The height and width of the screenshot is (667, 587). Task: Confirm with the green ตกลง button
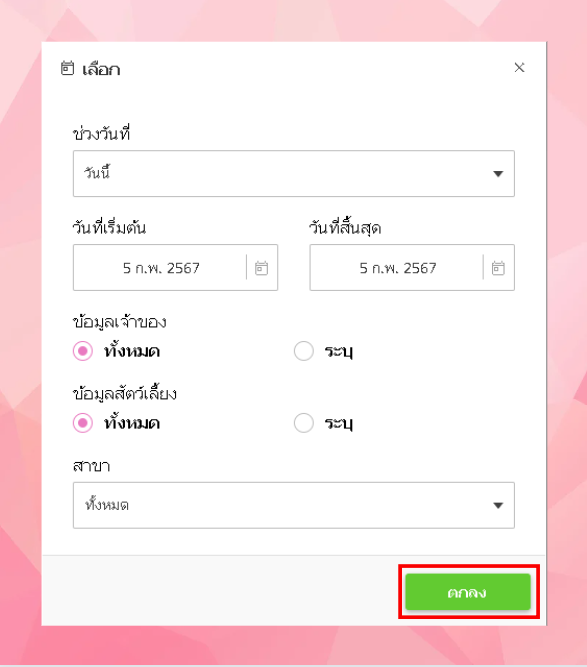468,592
